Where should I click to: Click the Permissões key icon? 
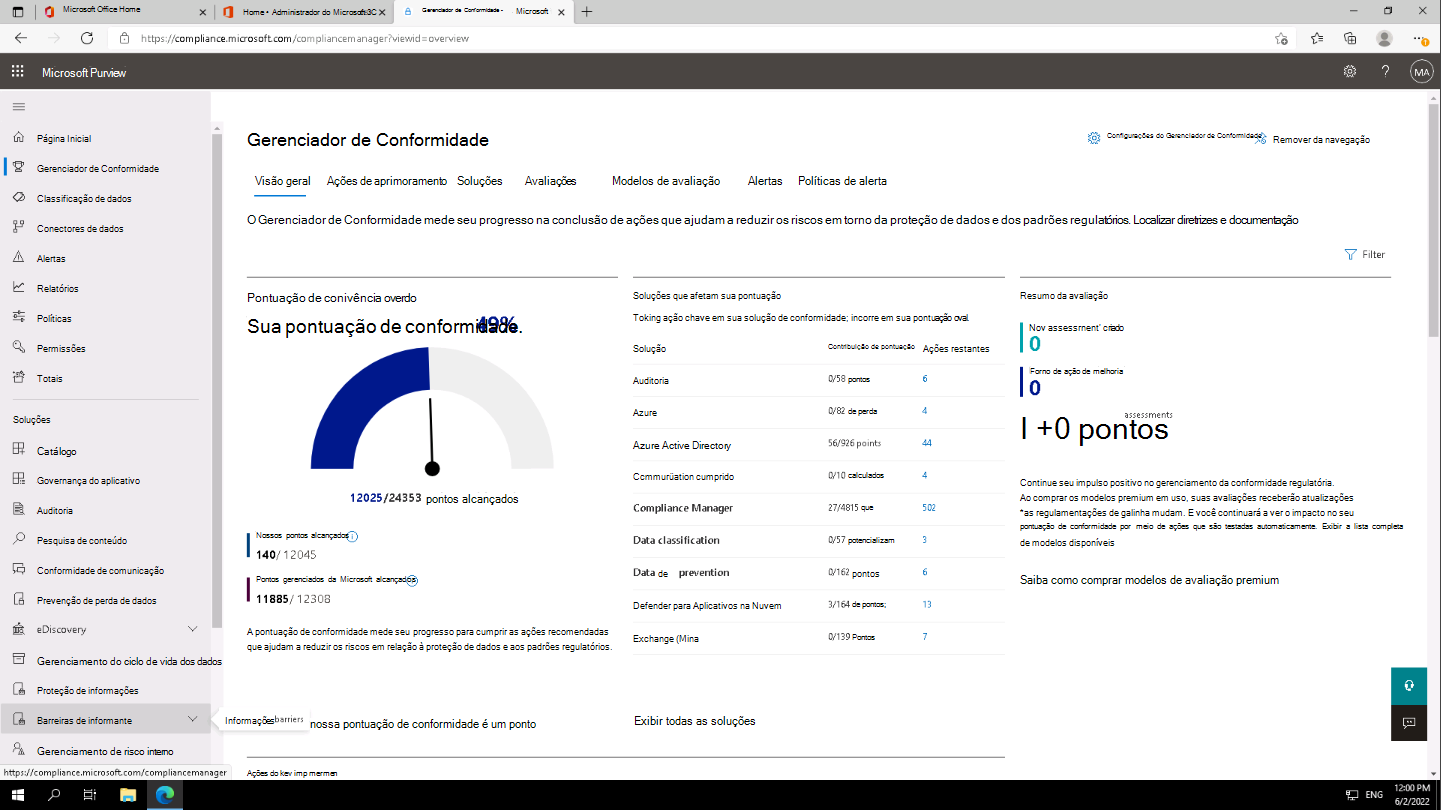click(x=18, y=348)
